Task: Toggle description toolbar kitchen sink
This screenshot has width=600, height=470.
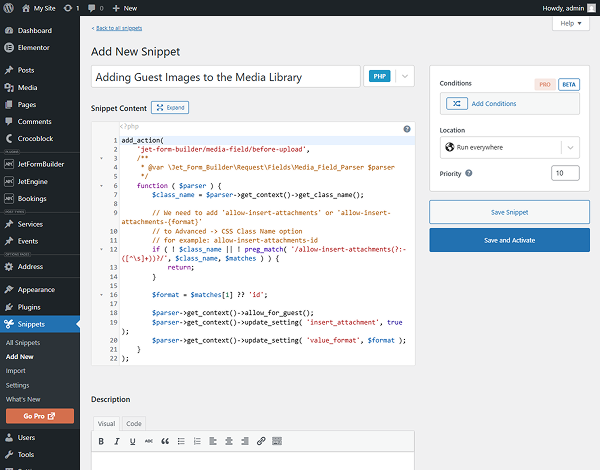Action: click(277, 441)
